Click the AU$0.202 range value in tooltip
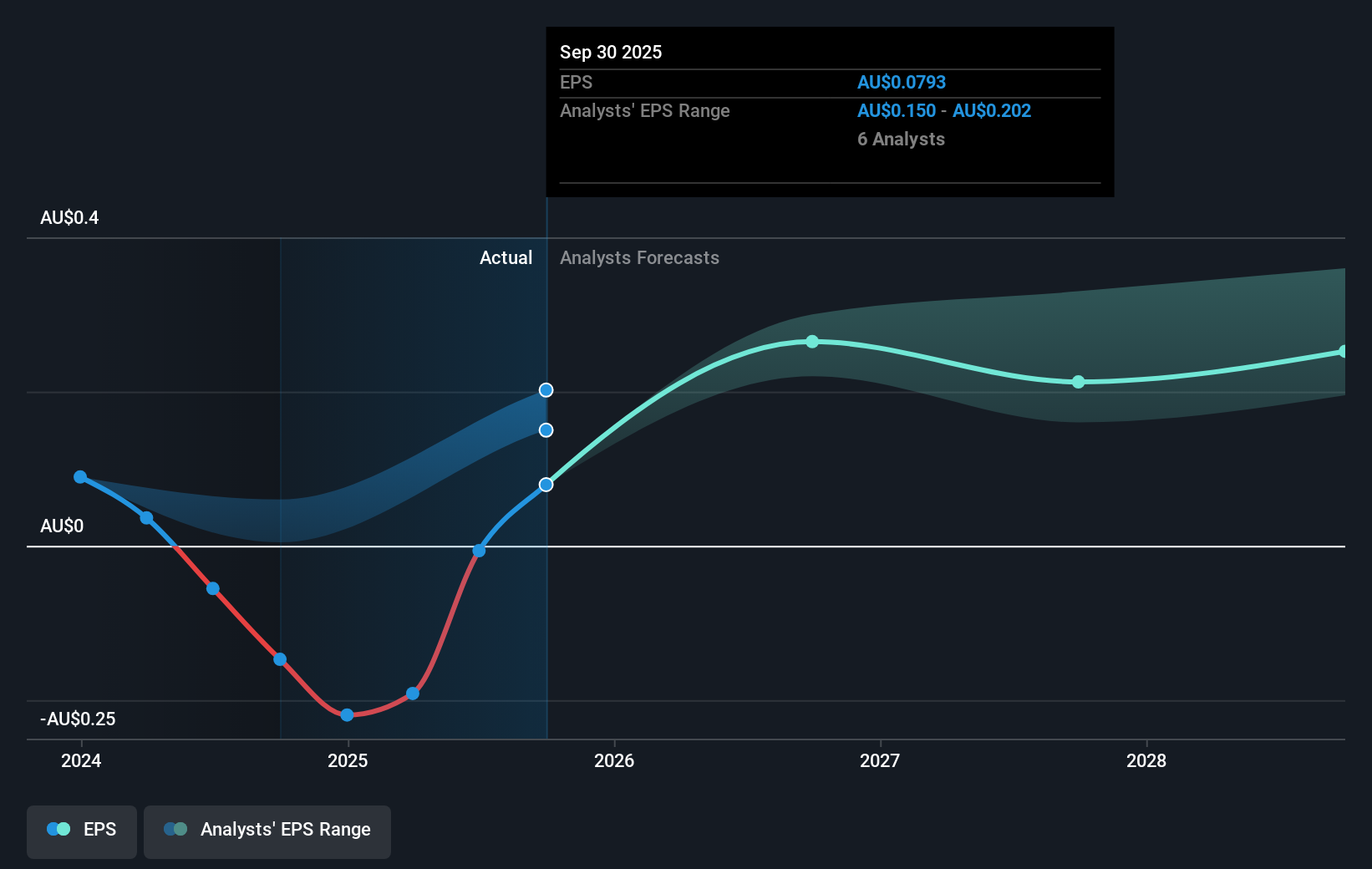This screenshot has width=1372, height=869. click(x=992, y=111)
